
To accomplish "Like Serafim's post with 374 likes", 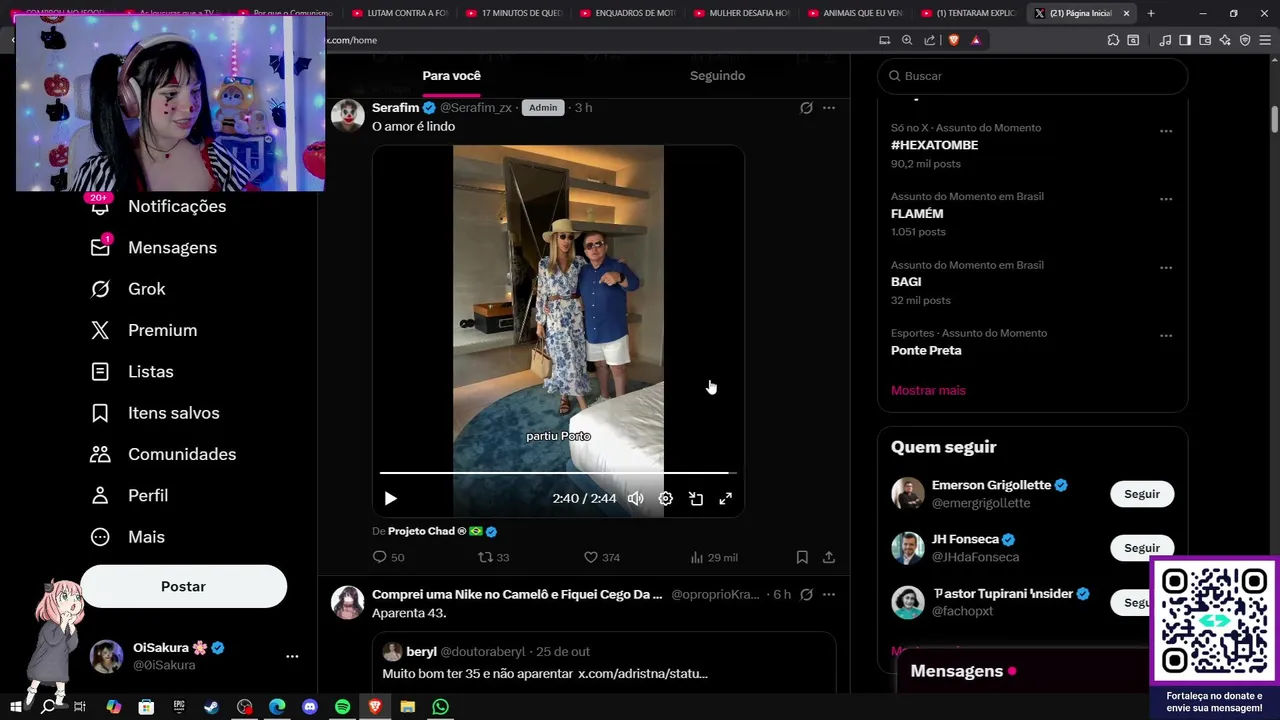I will point(601,557).
